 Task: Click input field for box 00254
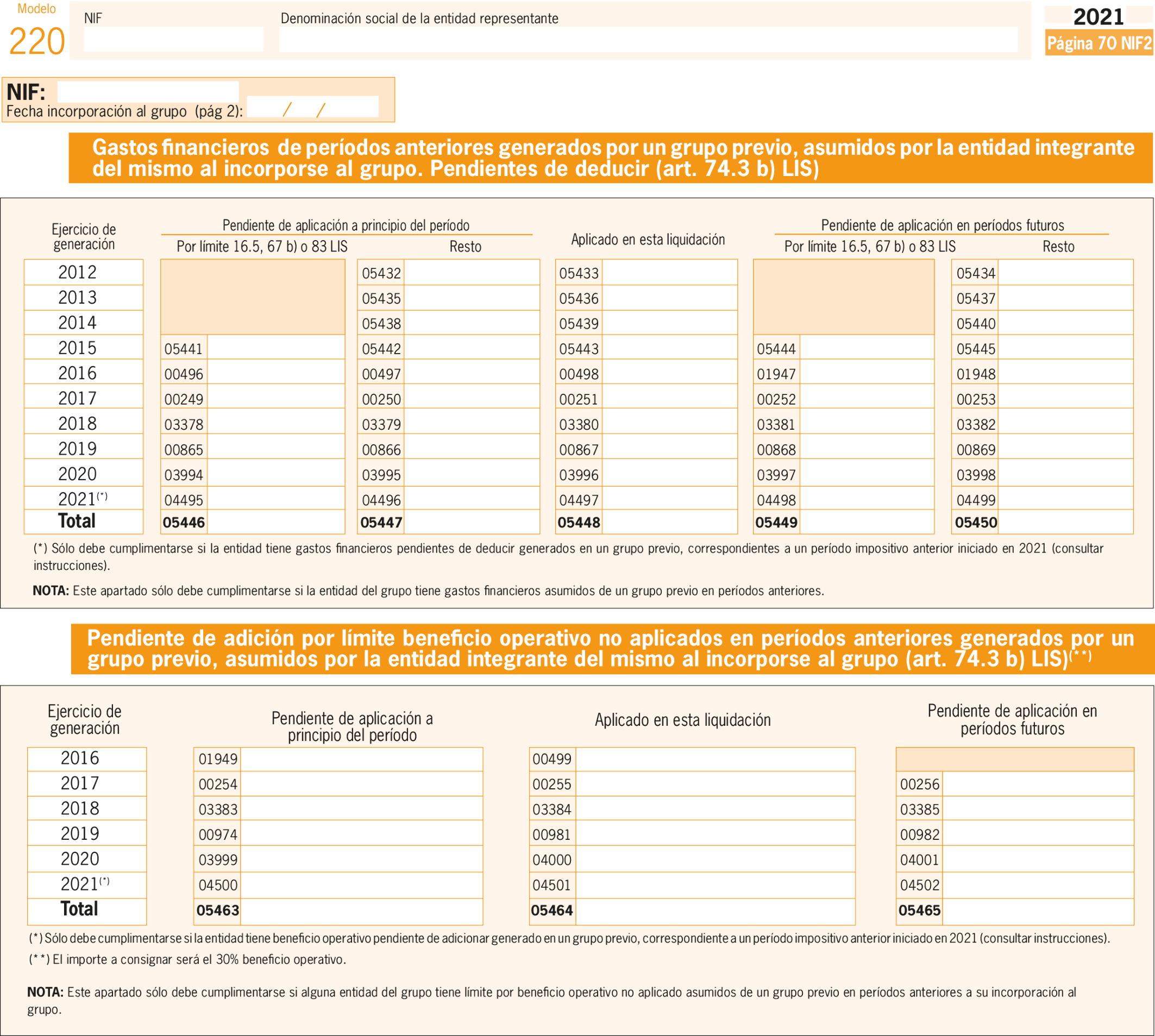click(x=361, y=784)
